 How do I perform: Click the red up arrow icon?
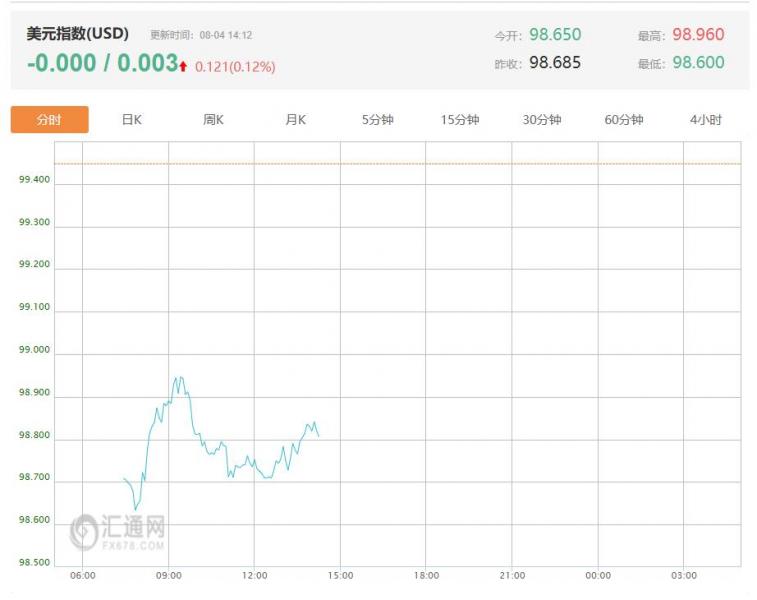tap(183, 66)
